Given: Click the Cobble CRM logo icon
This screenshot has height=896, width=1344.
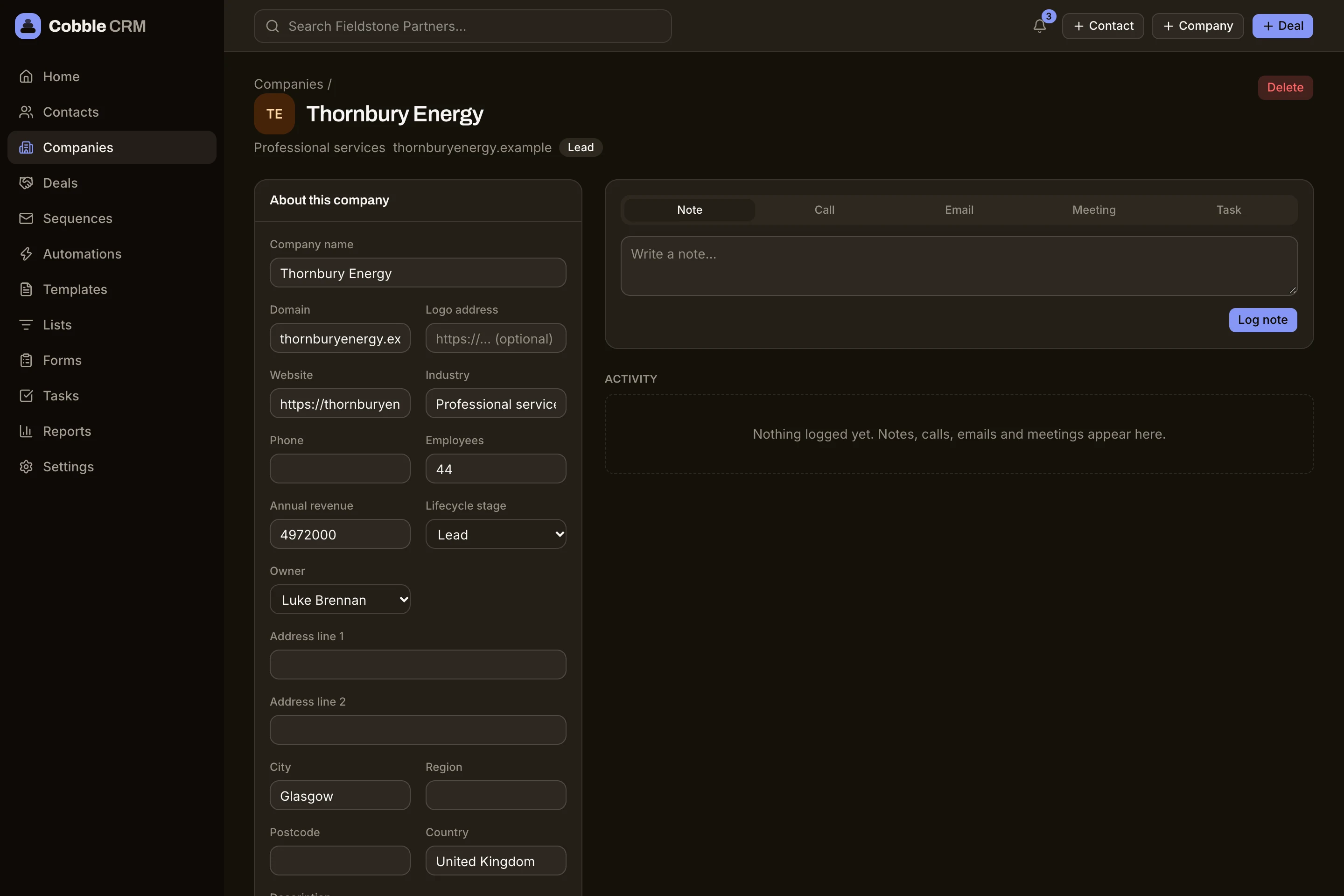Looking at the screenshot, I should point(28,26).
